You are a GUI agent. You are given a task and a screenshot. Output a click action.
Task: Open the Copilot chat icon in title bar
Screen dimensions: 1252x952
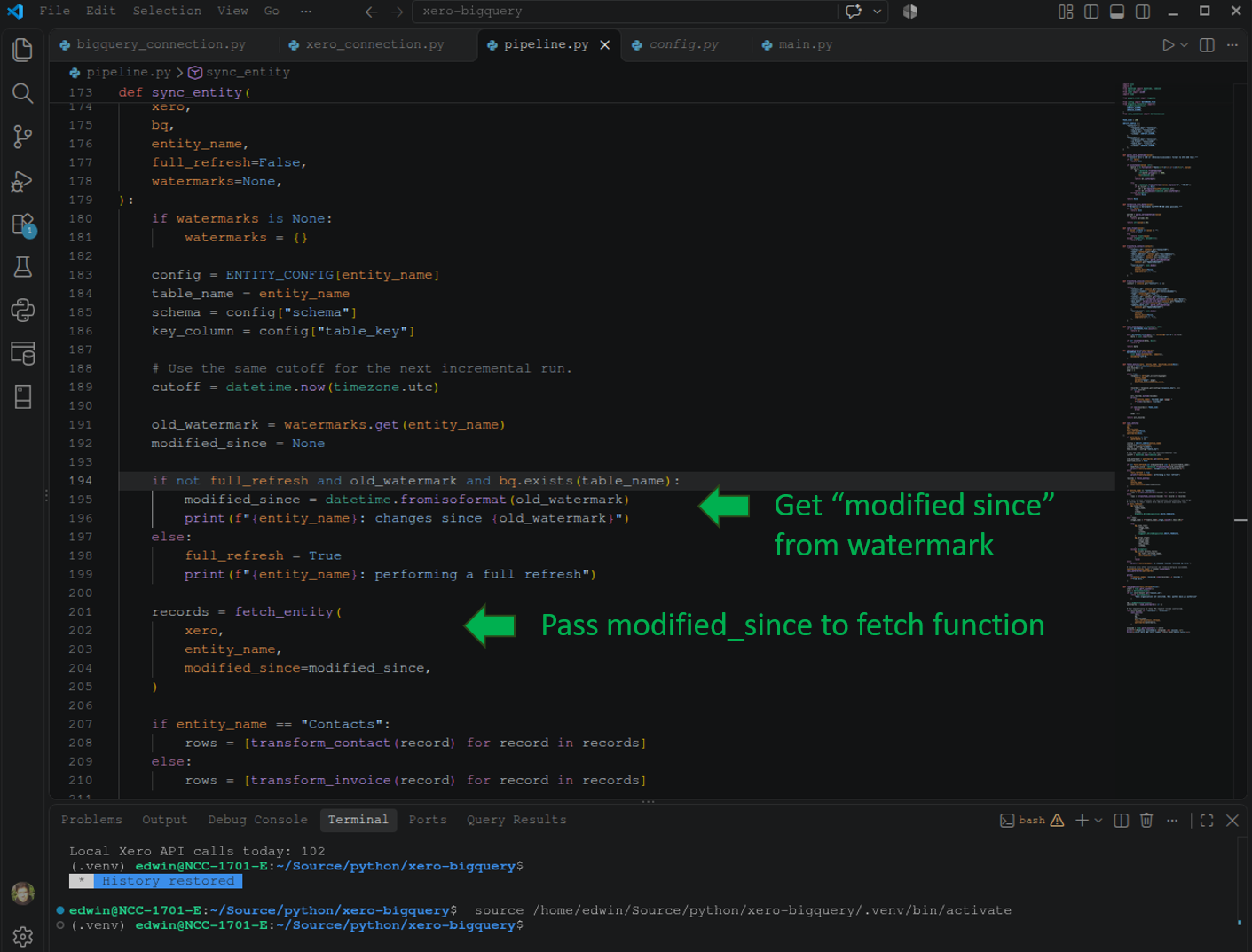(x=854, y=12)
